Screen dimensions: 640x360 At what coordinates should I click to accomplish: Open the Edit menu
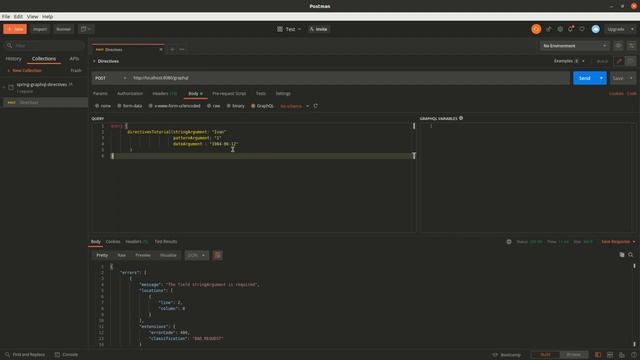tap(18, 17)
